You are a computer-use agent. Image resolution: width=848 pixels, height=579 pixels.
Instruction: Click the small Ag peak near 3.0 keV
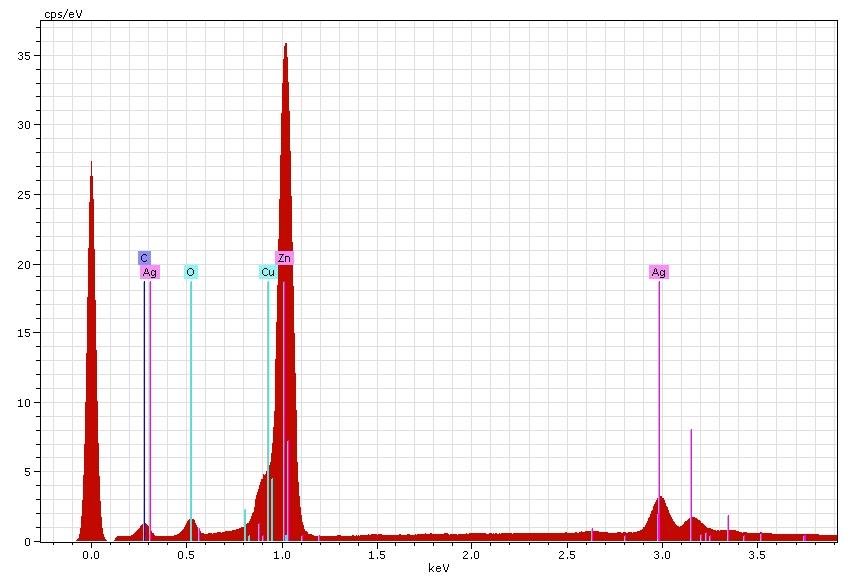click(659, 498)
